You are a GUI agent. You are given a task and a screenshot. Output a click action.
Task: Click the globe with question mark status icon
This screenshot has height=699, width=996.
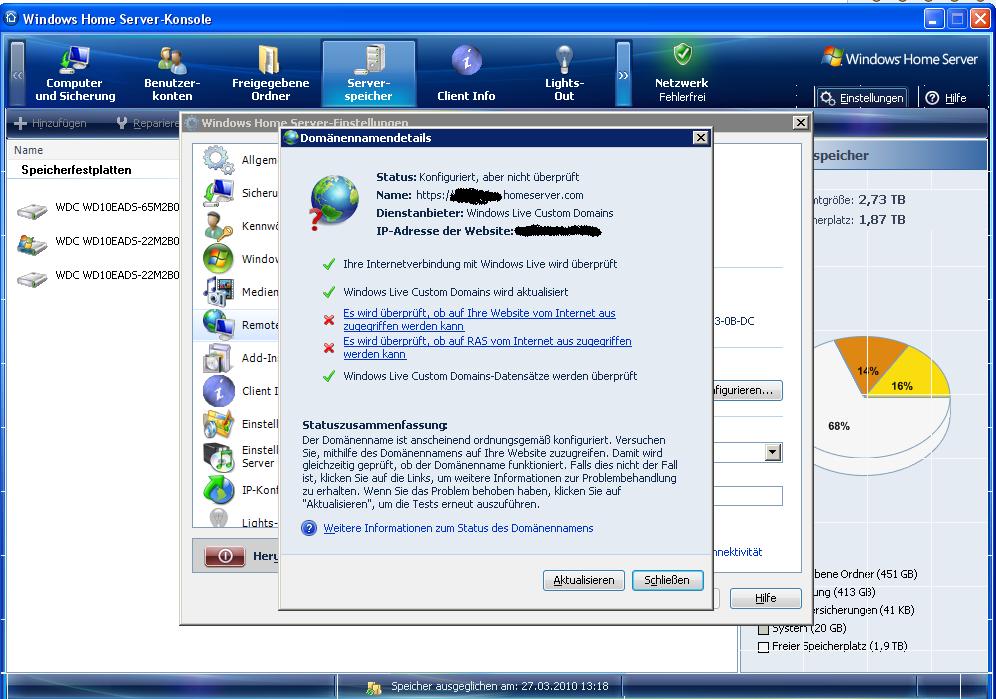point(333,203)
